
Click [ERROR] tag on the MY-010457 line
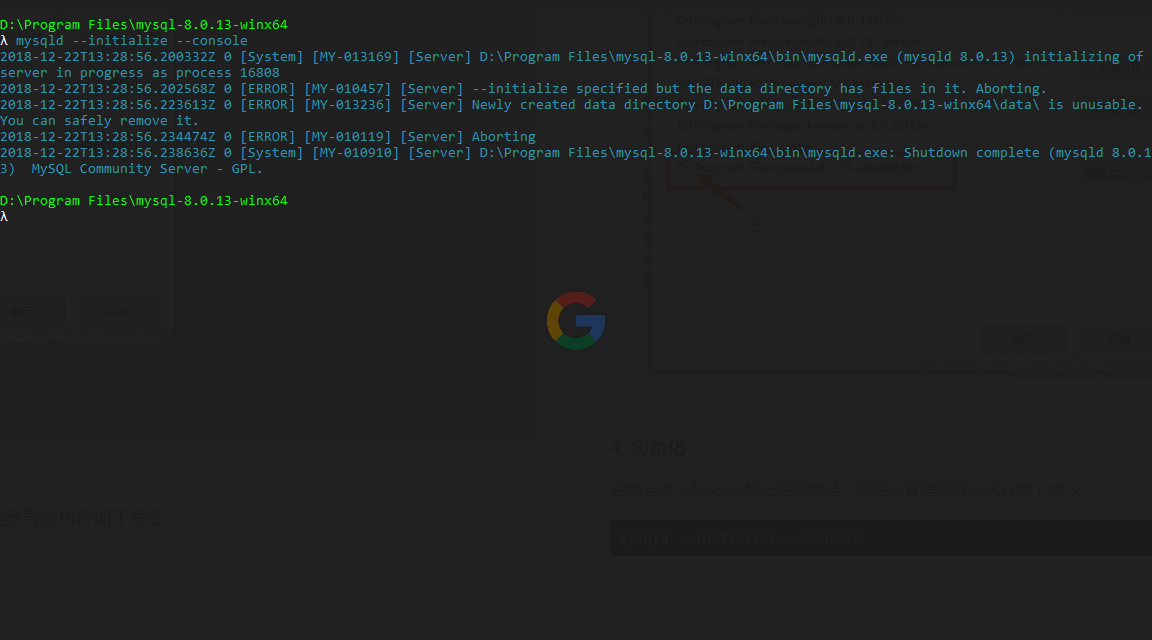(268, 89)
